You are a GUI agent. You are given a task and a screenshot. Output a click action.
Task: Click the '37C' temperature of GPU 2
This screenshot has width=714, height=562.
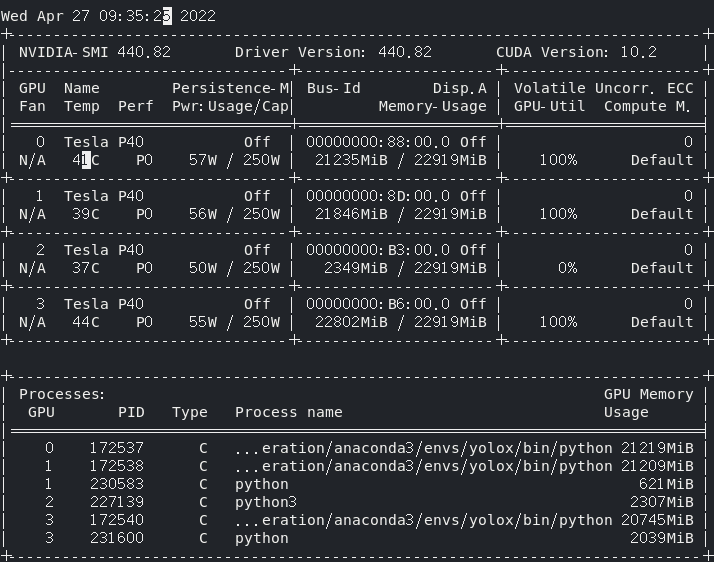pyautogui.click(x=86, y=268)
